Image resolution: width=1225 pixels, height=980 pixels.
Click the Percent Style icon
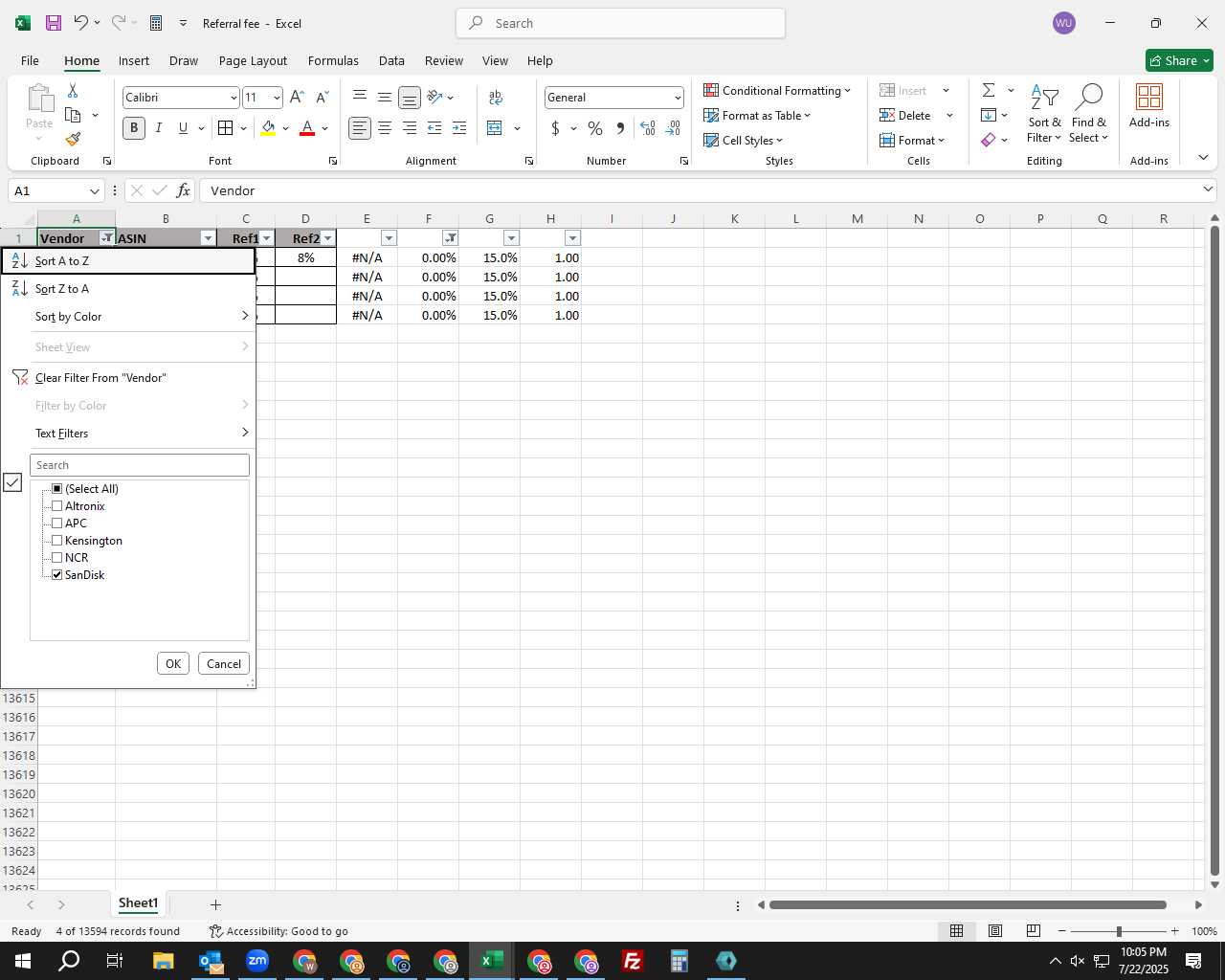(x=595, y=128)
